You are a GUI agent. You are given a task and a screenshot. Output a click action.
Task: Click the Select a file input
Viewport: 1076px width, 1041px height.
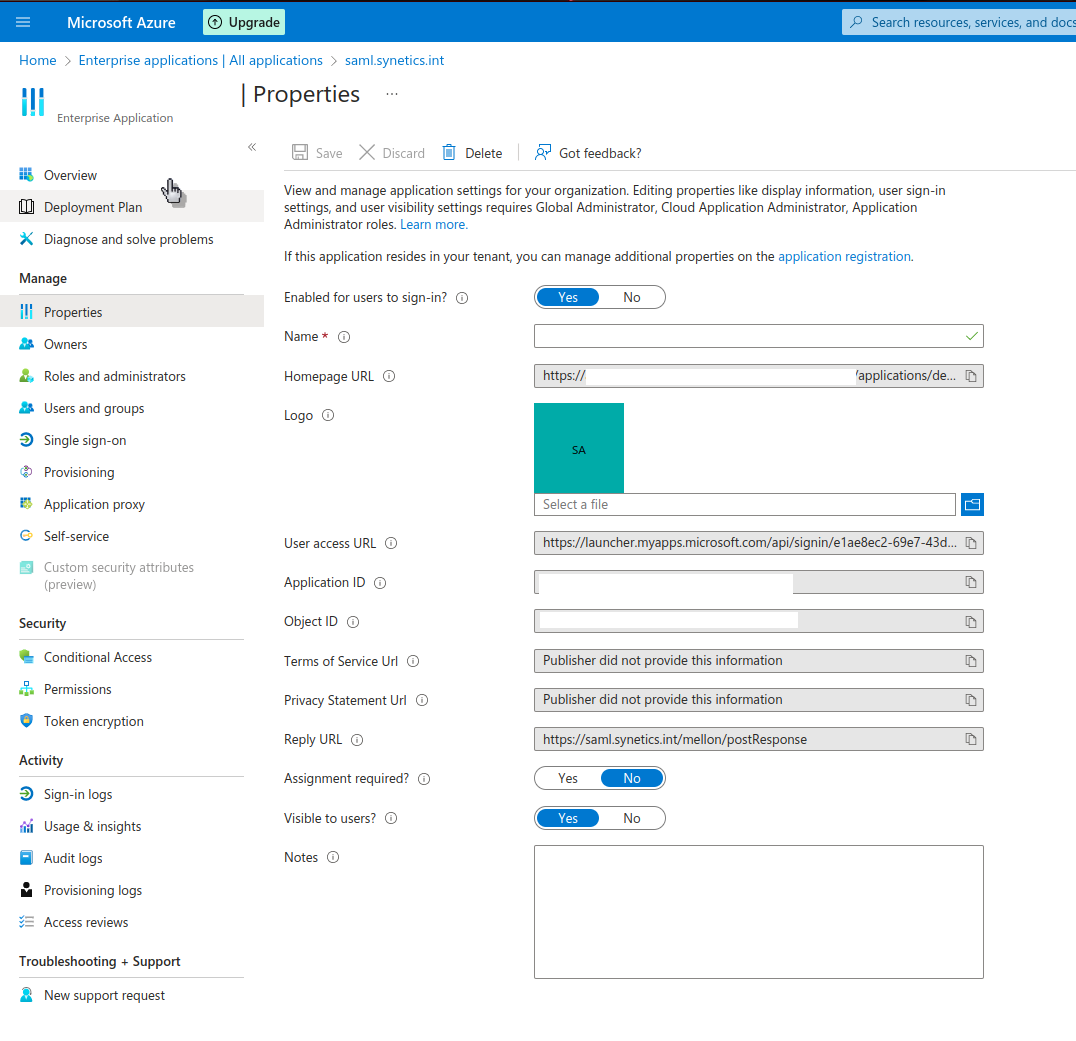[745, 504]
